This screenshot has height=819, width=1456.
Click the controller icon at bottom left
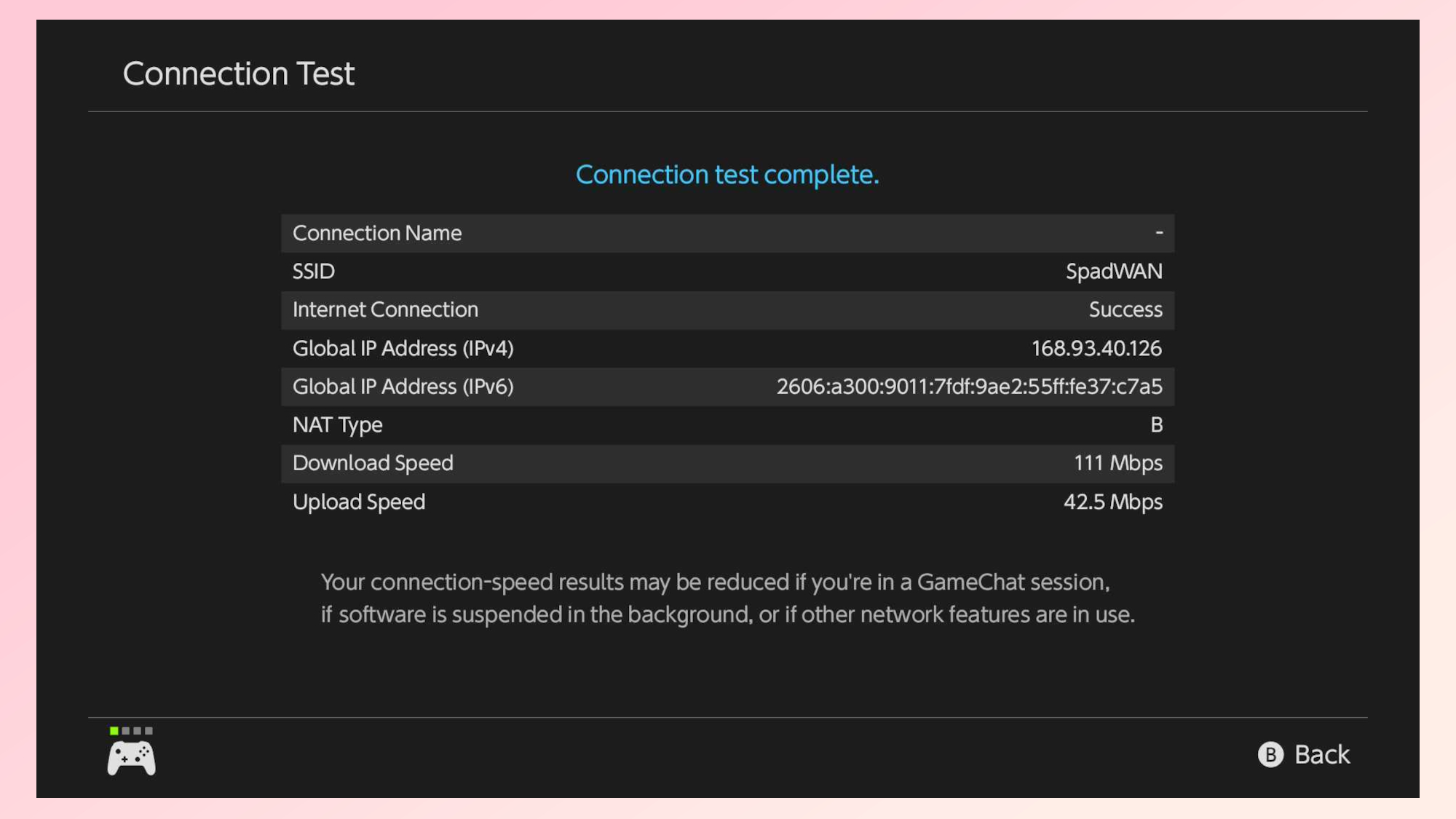(131, 758)
